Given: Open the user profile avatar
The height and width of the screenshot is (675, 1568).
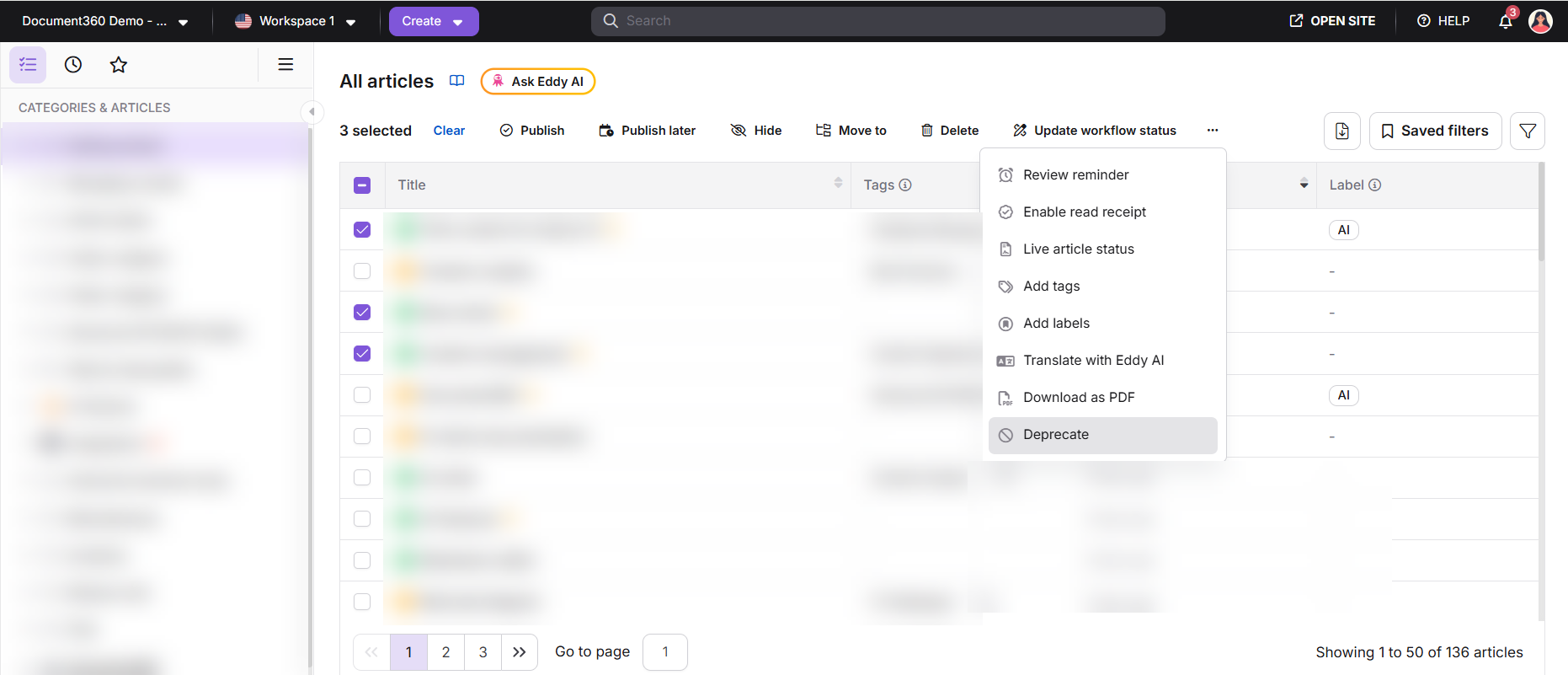Looking at the screenshot, I should 1540,21.
